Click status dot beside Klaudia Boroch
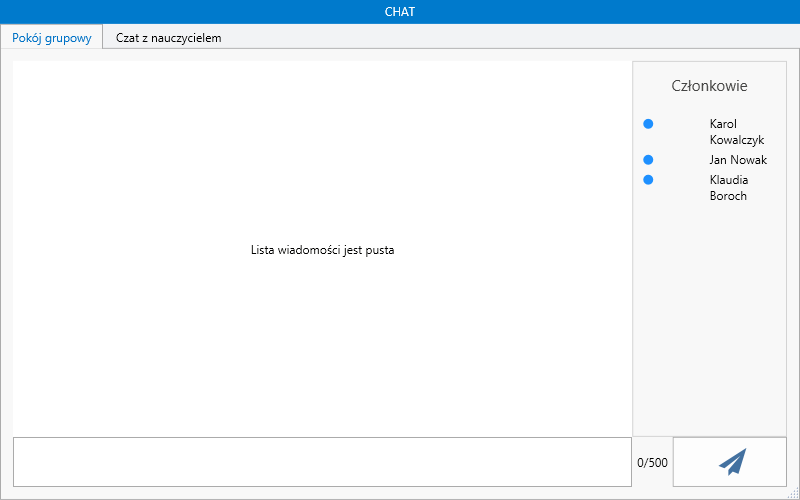This screenshot has width=800, height=500. tap(648, 180)
